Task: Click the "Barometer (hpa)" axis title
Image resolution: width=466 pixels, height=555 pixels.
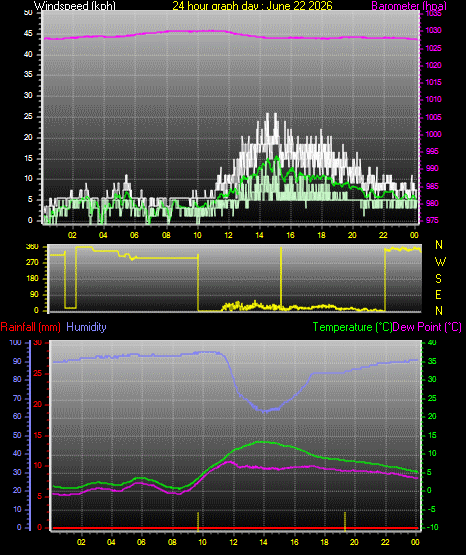Action: point(409,6)
